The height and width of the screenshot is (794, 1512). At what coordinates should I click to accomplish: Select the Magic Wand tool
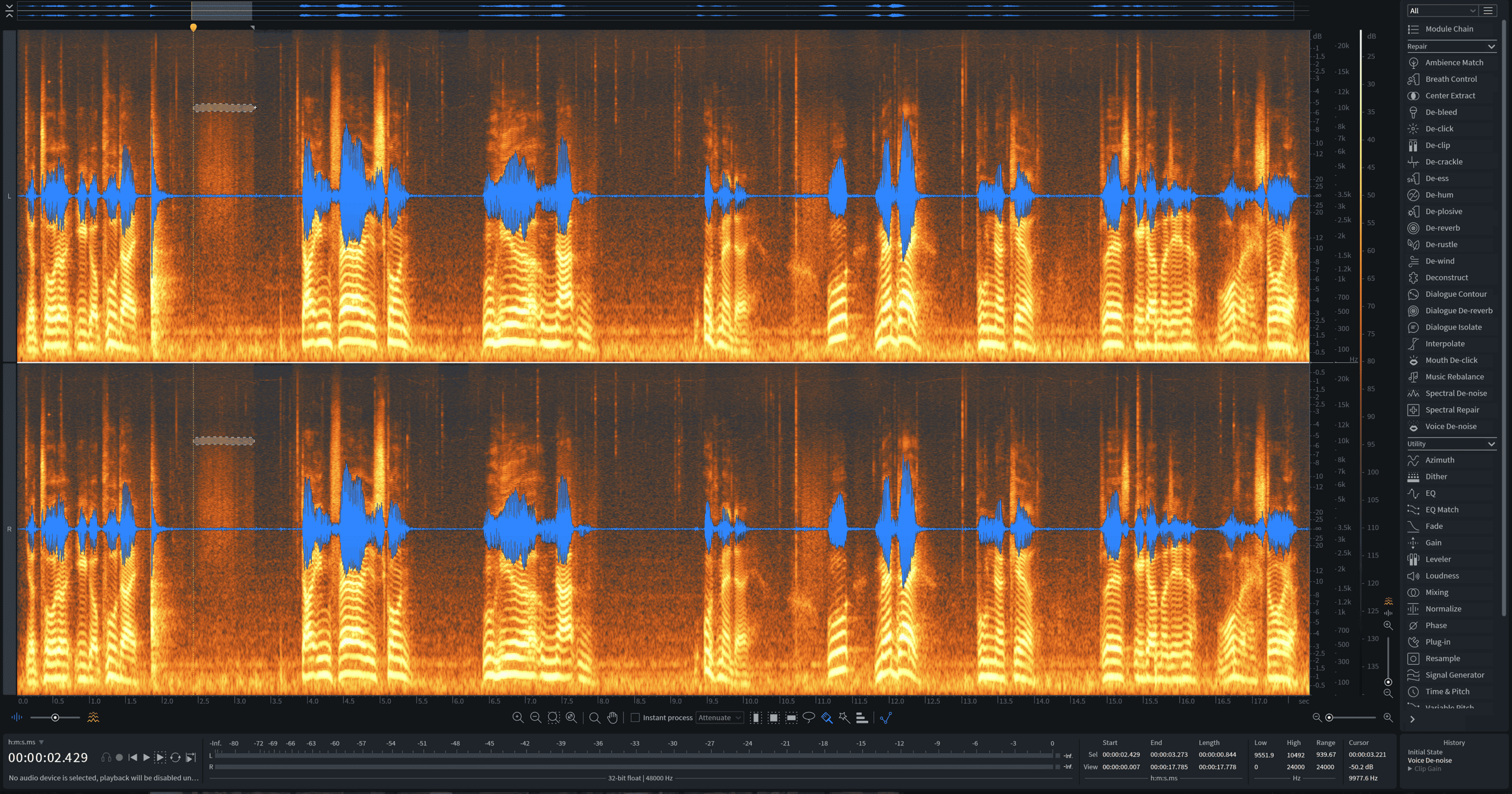click(x=844, y=718)
